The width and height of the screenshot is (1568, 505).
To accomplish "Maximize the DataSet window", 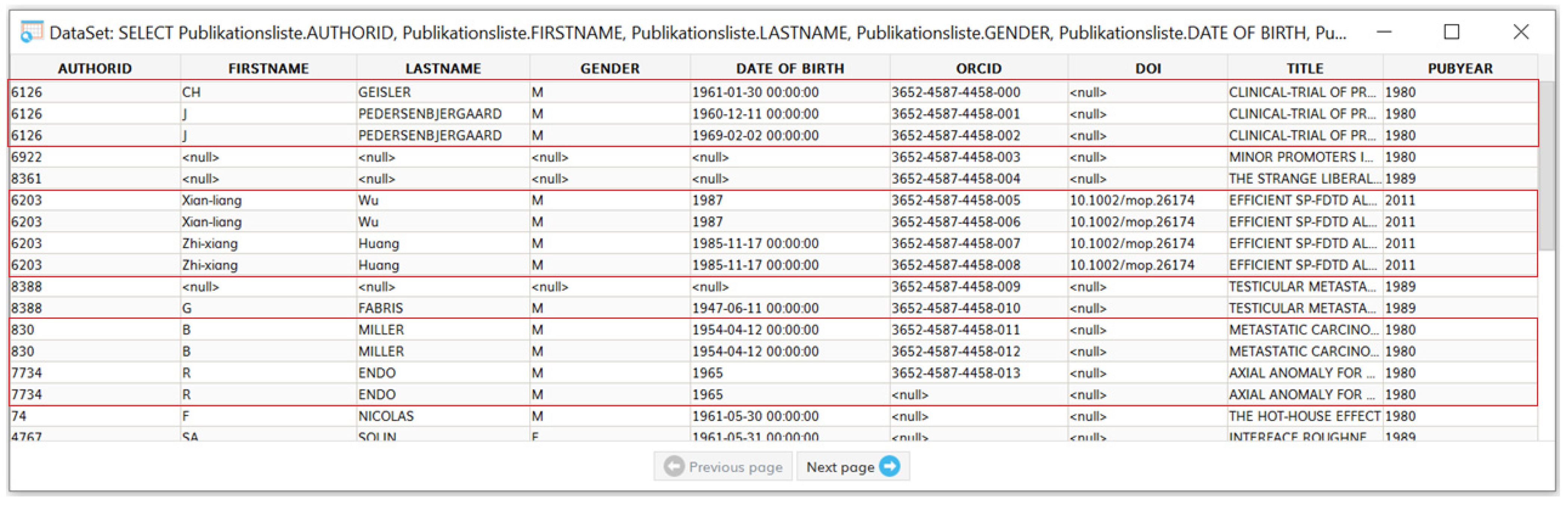I will tap(1451, 32).
